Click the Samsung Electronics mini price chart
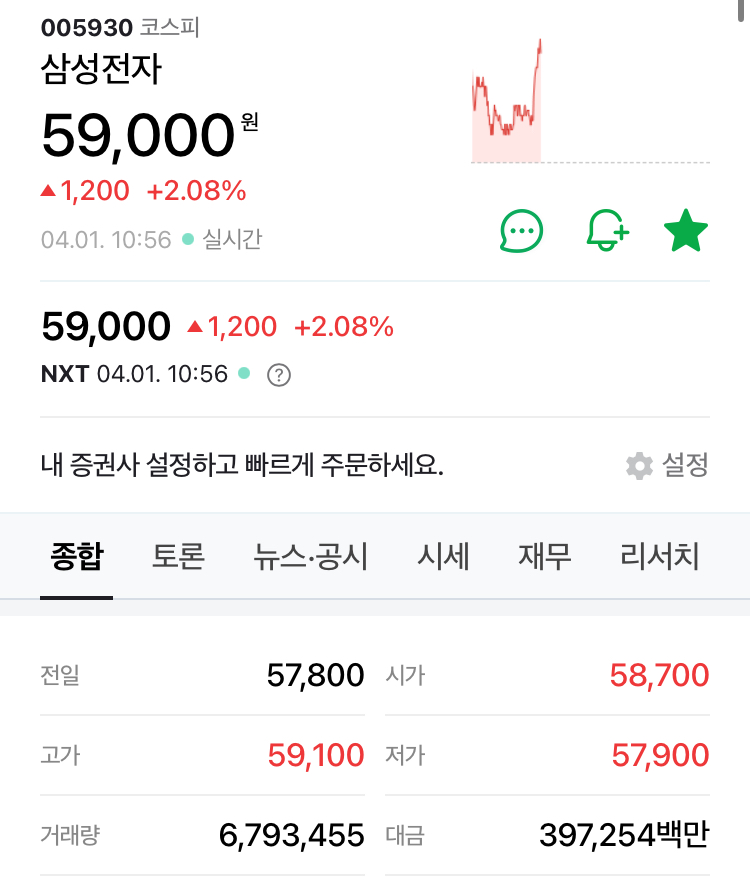Viewport: 750px width, 889px height. pos(507,103)
